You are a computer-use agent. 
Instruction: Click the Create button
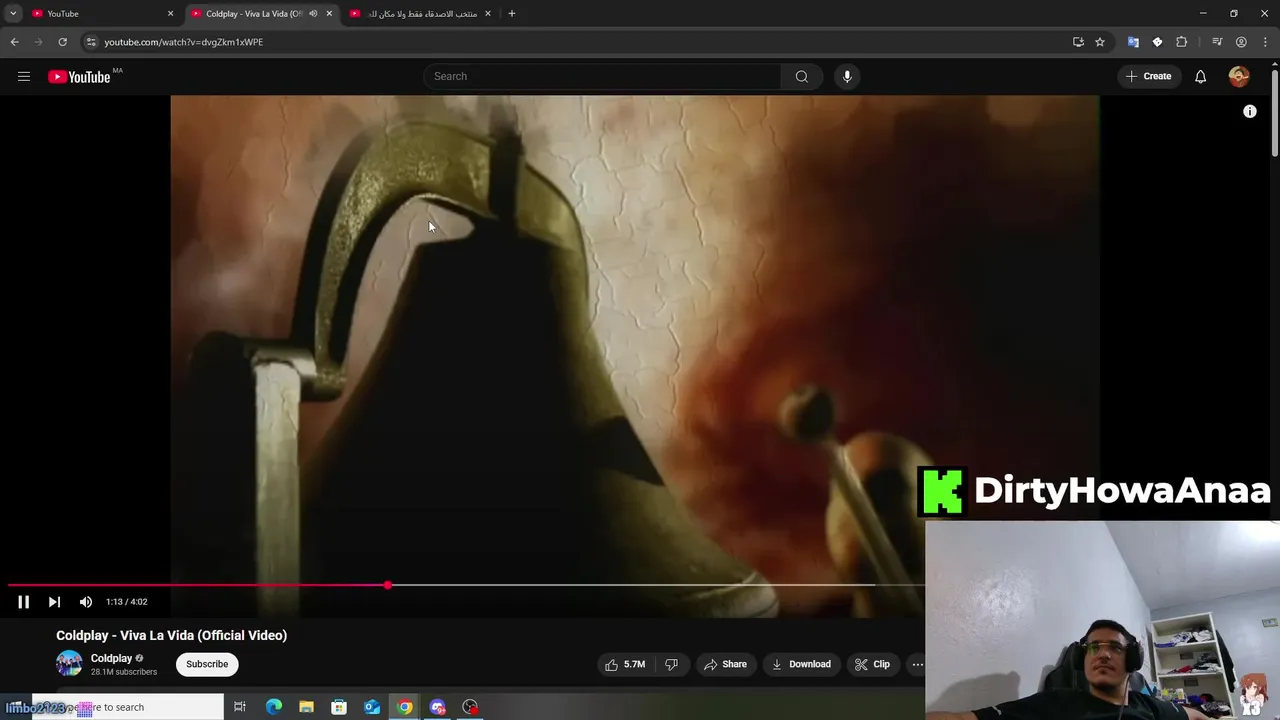click(1148, 76)
